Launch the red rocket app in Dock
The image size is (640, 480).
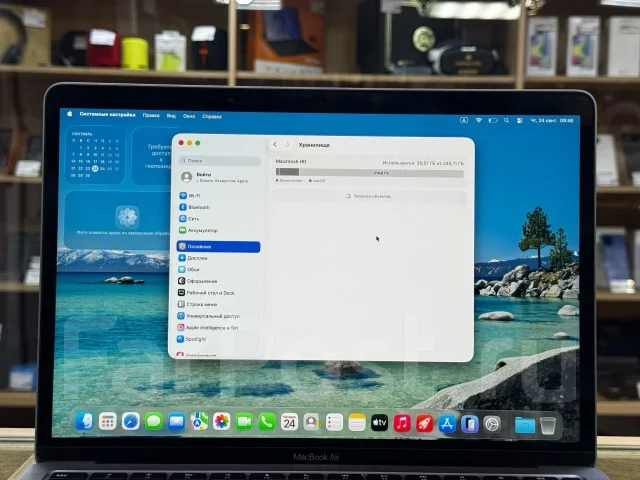tap(424, 424)
